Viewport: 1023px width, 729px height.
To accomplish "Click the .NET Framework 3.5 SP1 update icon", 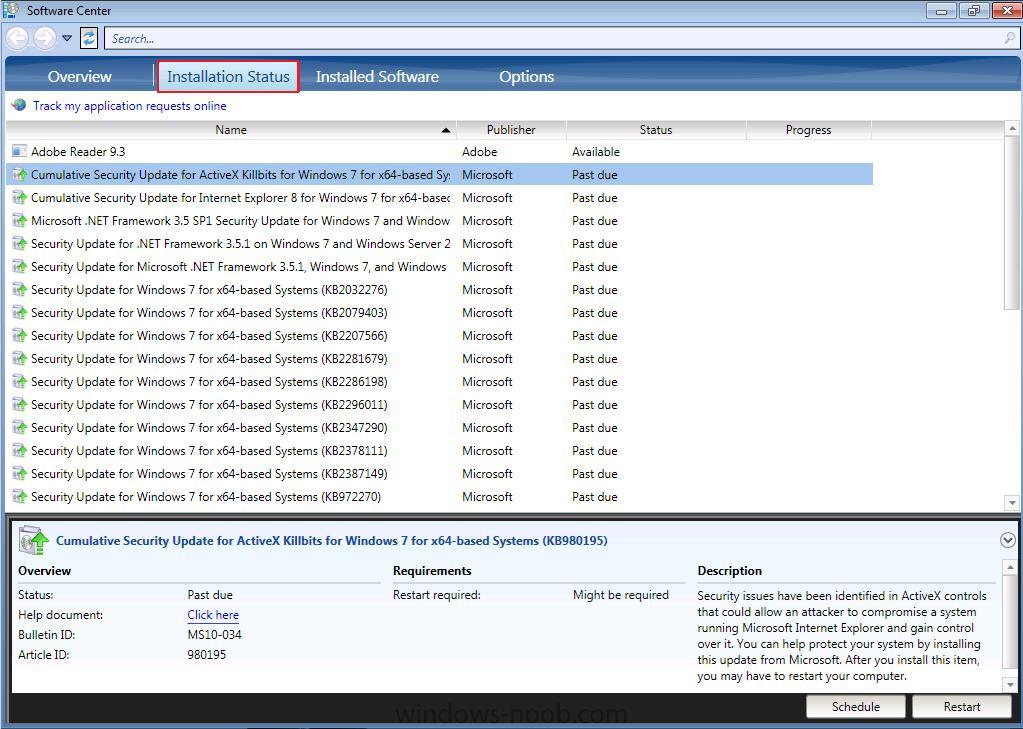I will pyautogui.click(x=20, y=221).
